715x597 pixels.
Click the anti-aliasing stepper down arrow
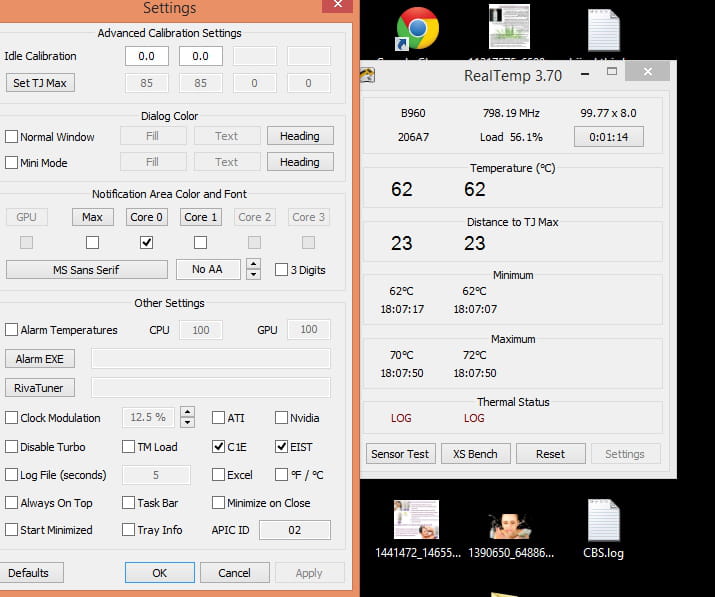[254, 275]
